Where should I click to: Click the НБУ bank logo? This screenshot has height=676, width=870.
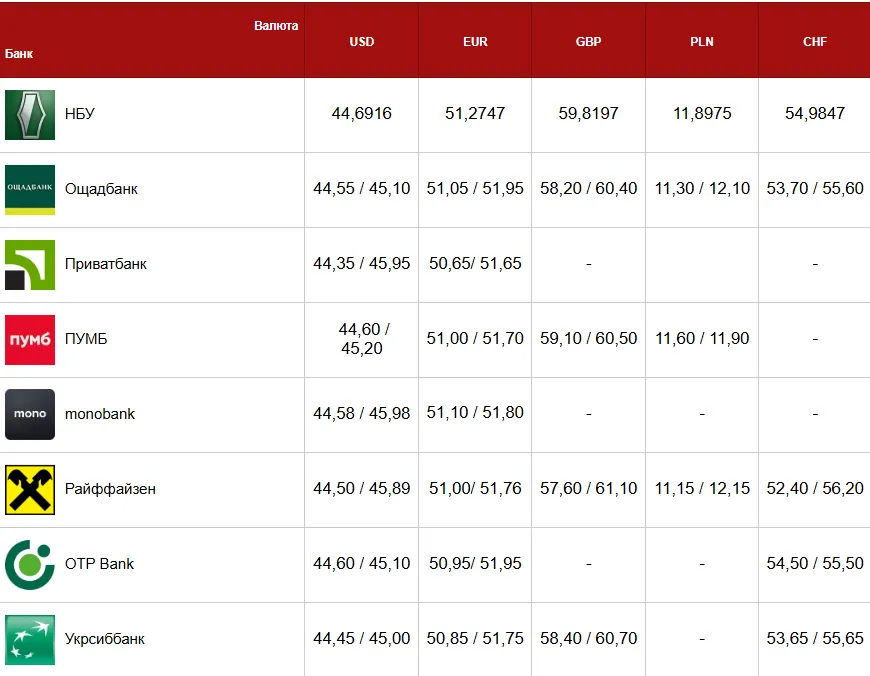30,115
